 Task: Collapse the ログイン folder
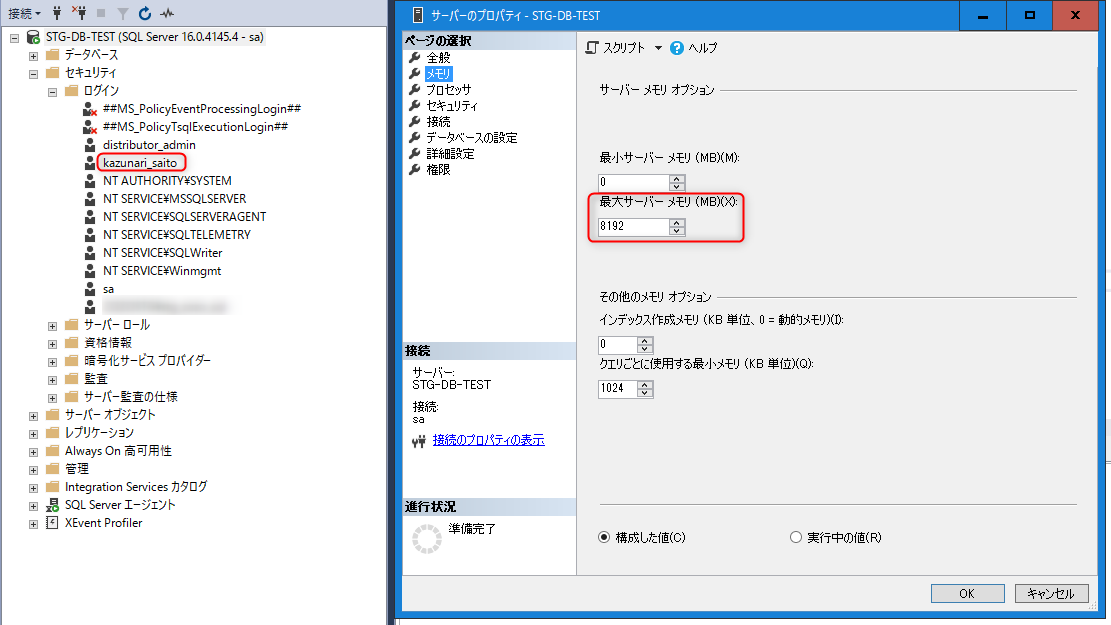coord(52,92)
